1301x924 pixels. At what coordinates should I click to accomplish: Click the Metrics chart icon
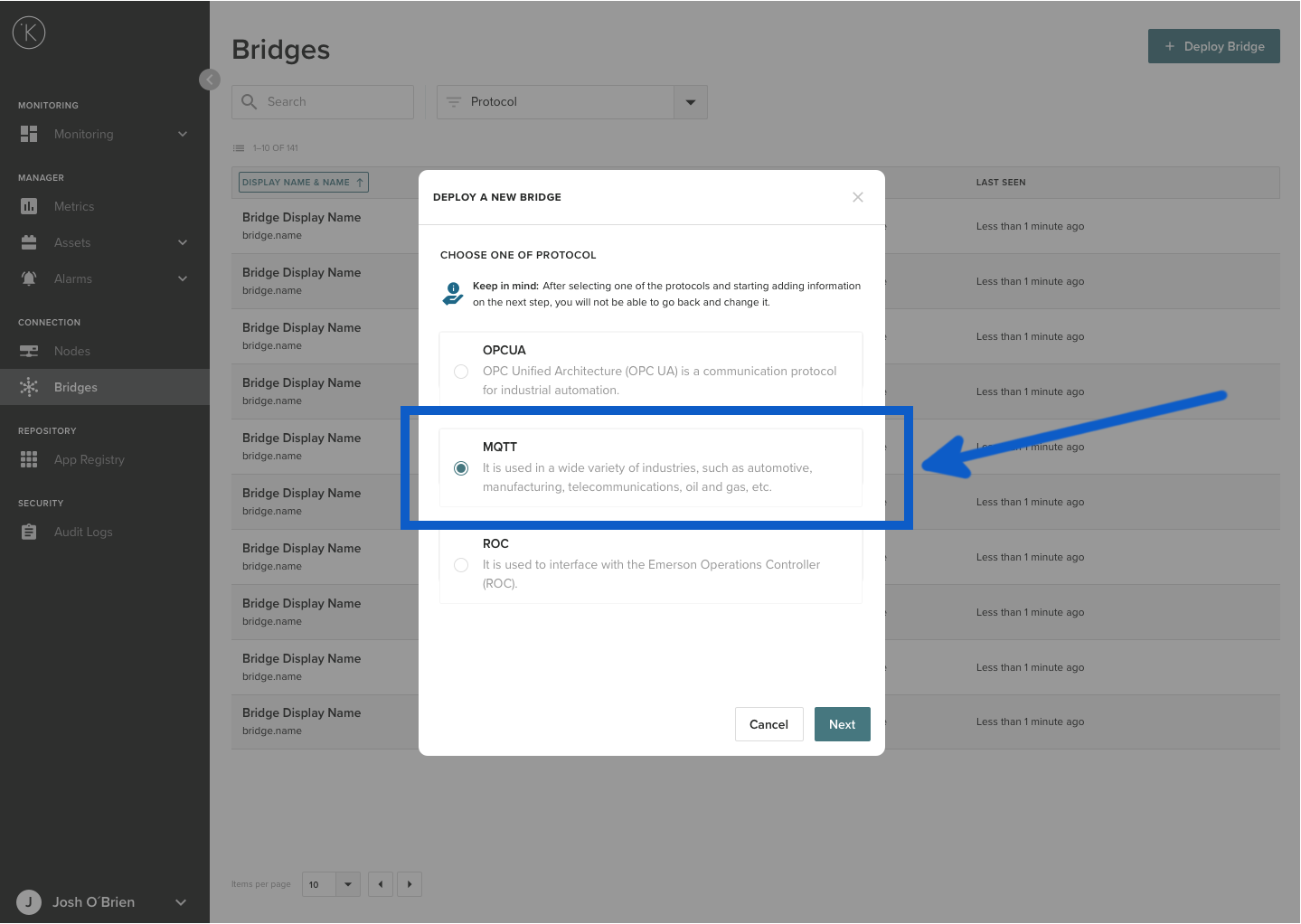(29, 206)
